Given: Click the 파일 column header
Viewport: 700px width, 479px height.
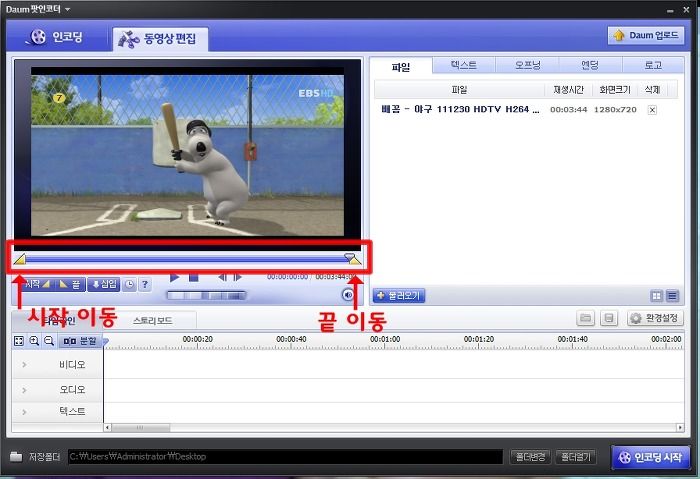Looking at the screenshot, I should (459, 90).
